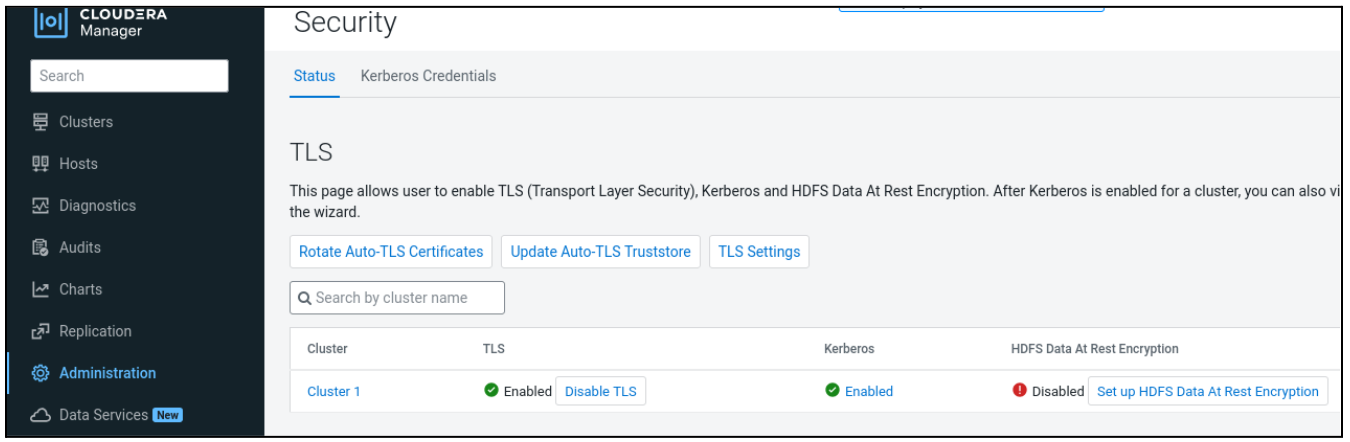Click the Diagnostics sidebar icon
Screen dimensions: 1350x442
coord(41,206)
